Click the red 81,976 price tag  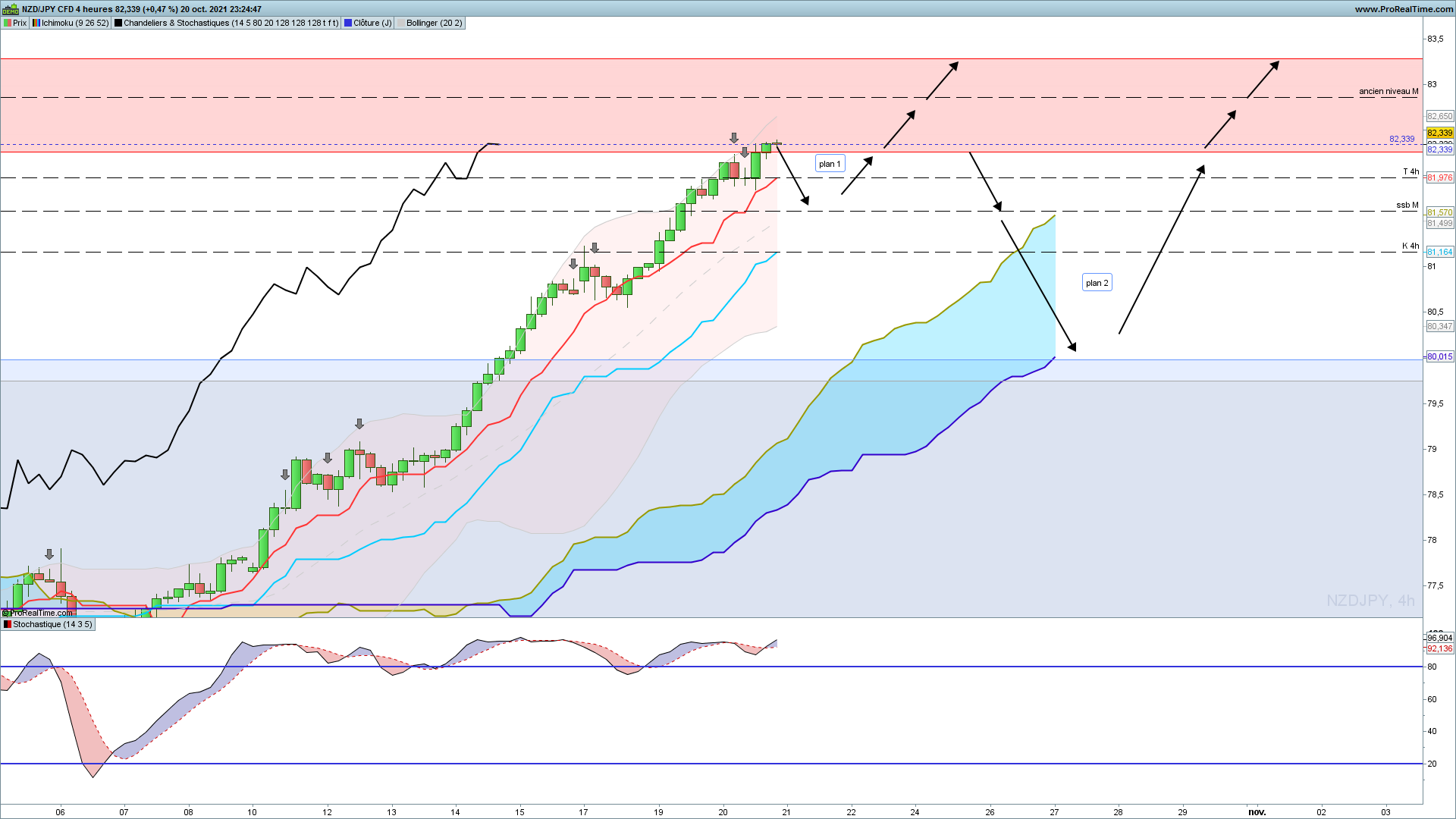(1440, 177)
